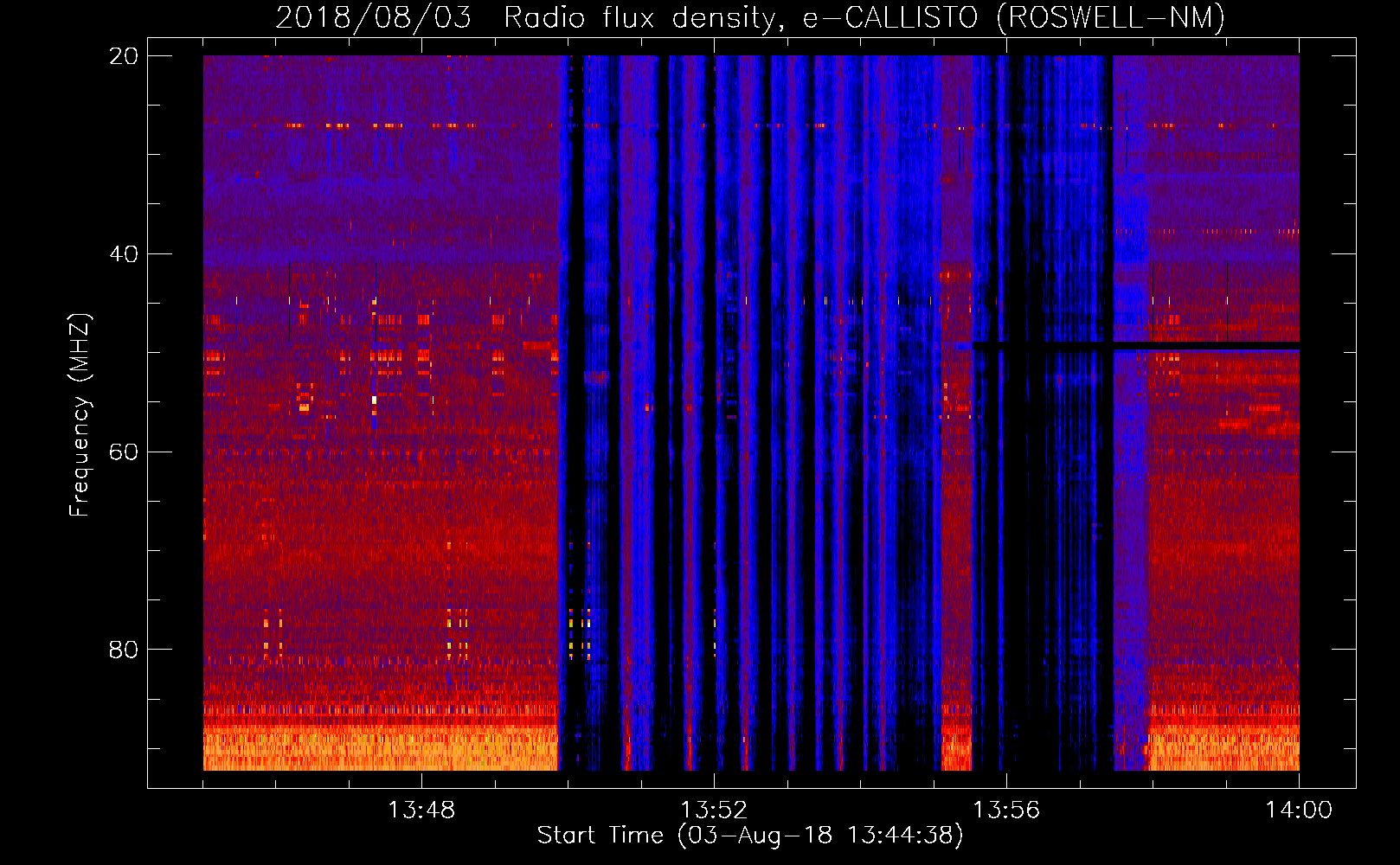Click the 14:00 time tick label
The height and width of the screenshot is (865, 1400).
pyautogui.click(x=1299, y=811)
